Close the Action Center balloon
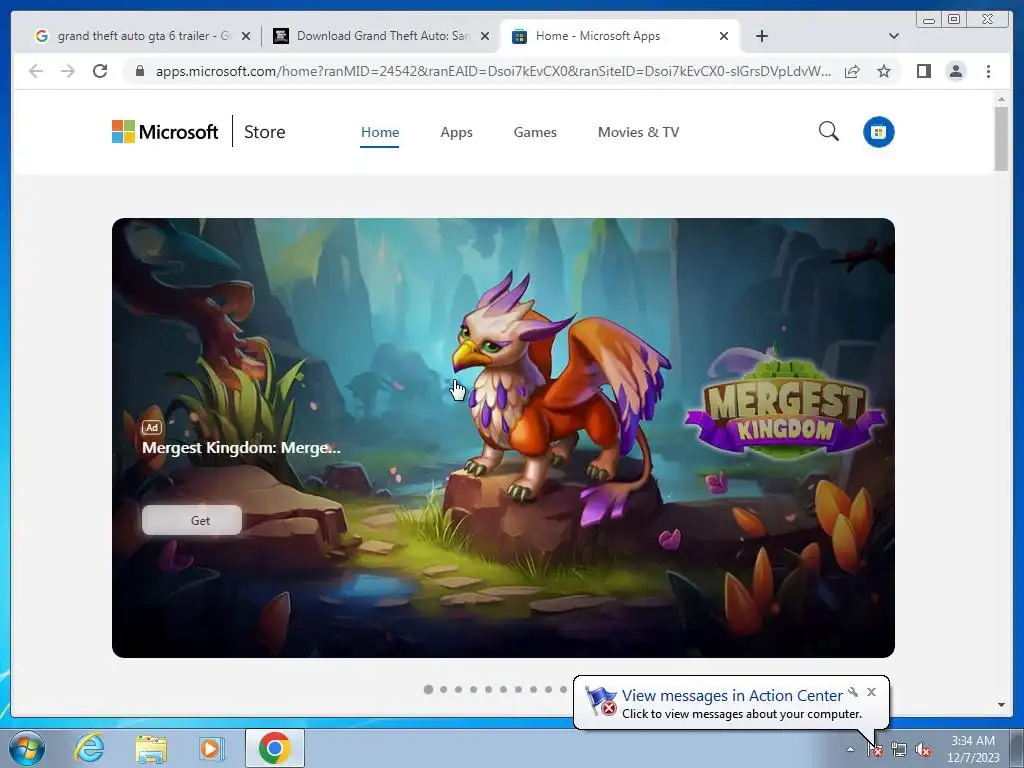The height and width of the screenshot is (768, 1024). point(871,692)
